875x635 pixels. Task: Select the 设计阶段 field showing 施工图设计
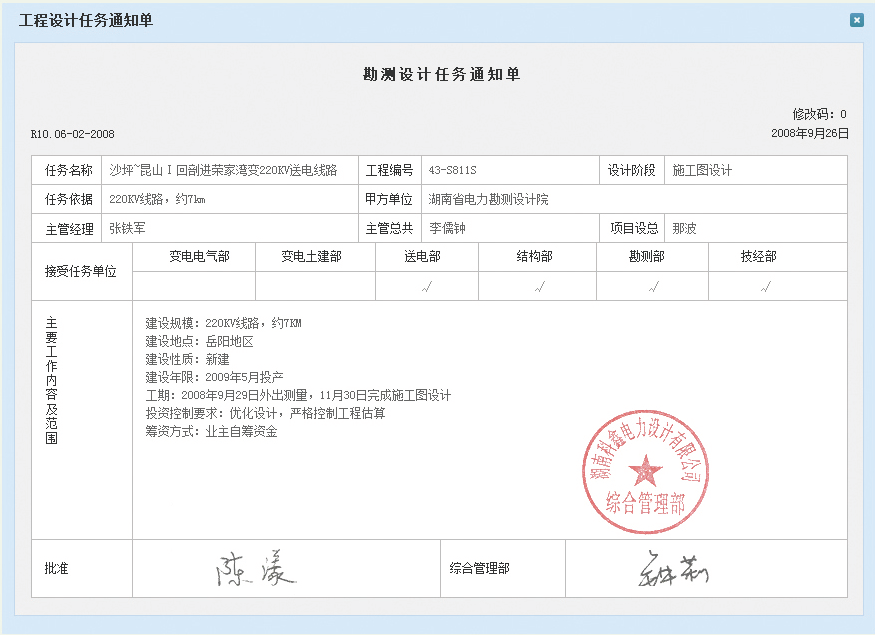click(x=702, y=171)
